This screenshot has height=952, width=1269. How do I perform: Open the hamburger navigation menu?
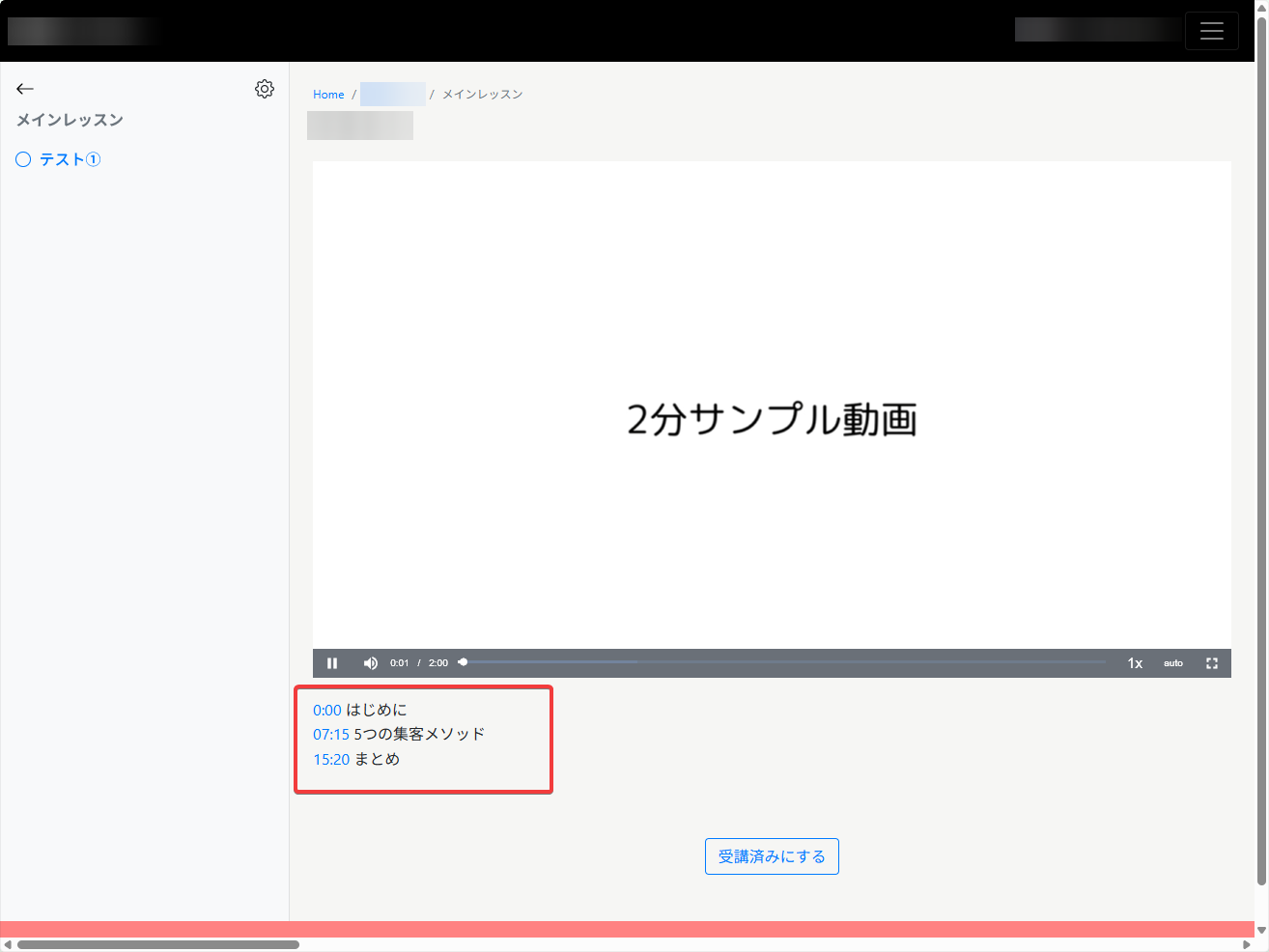coord(1211,31)
